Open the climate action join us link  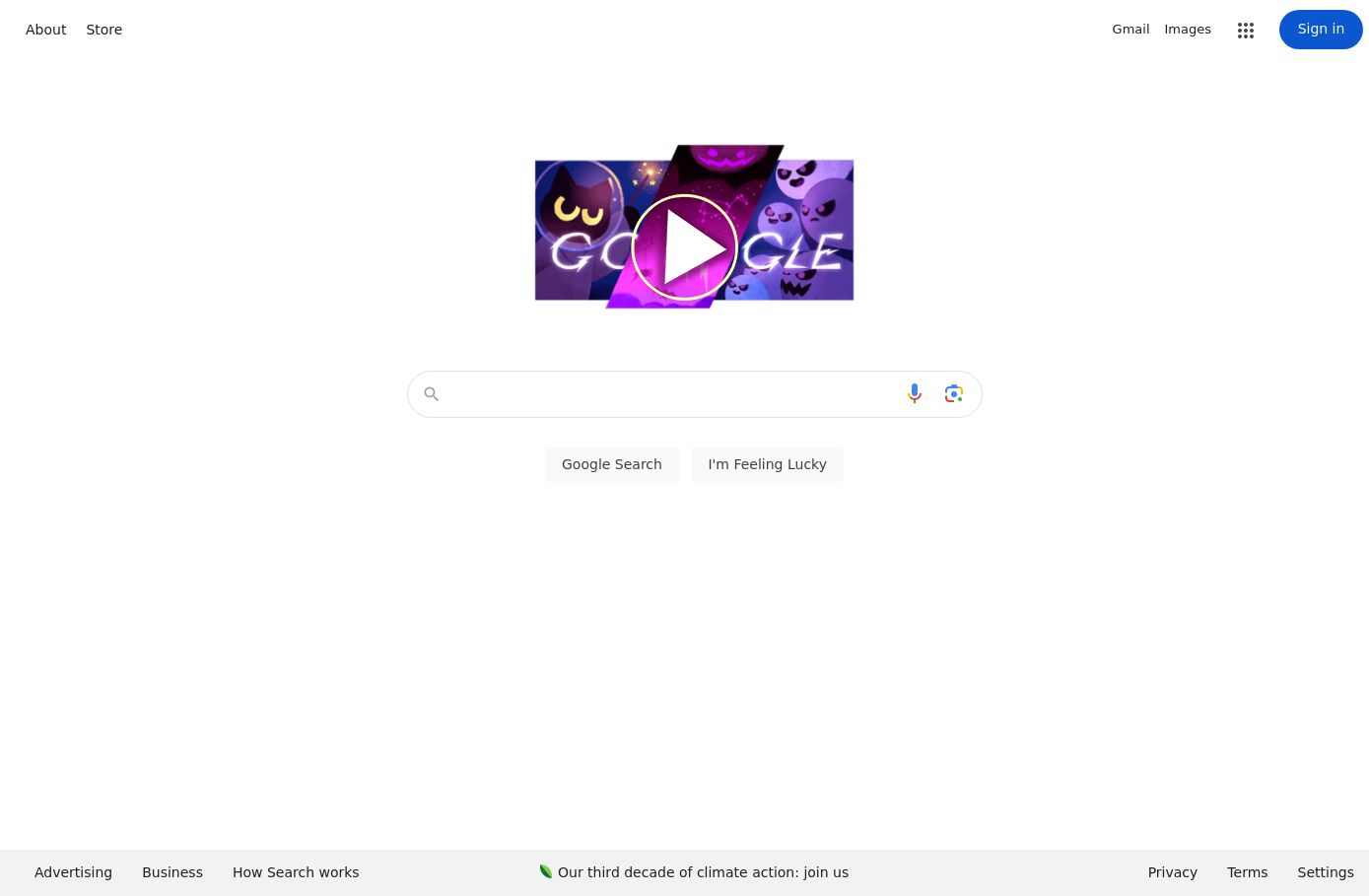[x=703, y=872]
